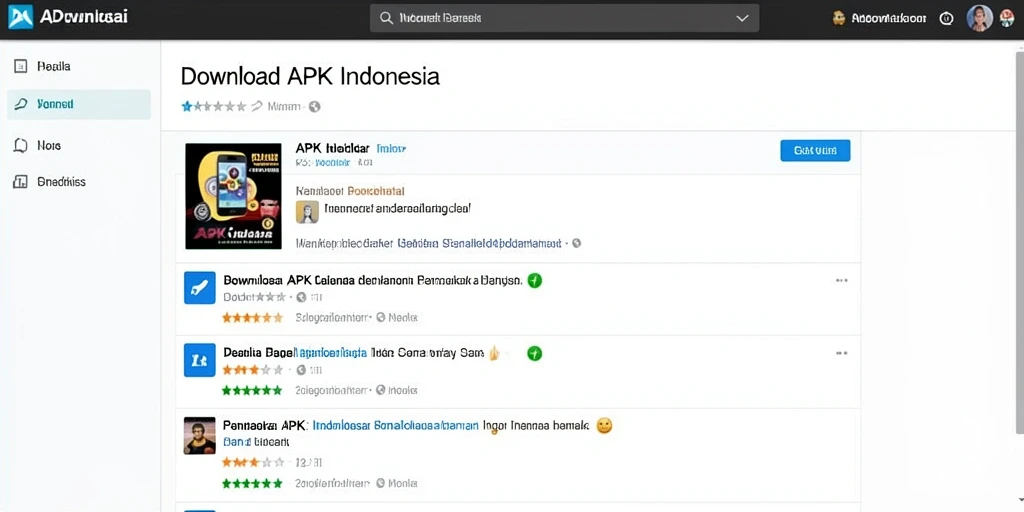
Task: Click the blue linked text in Deatia Bagel title
Action: tap(330, 353)
